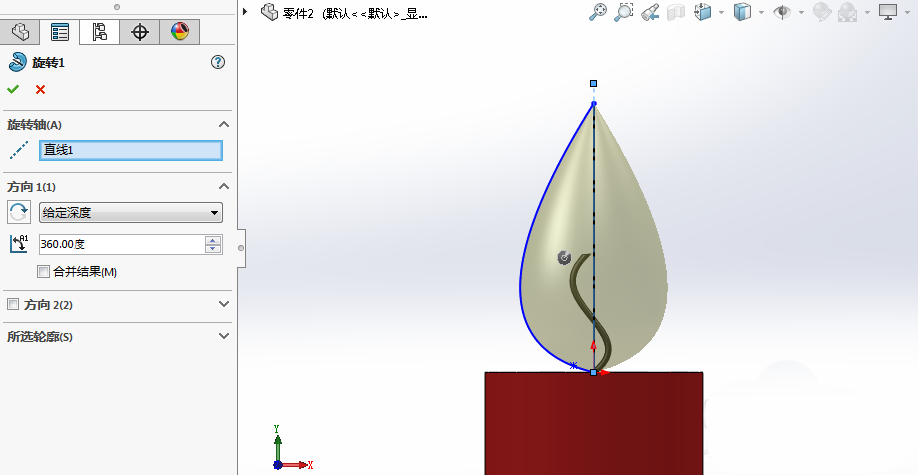Click the 旋转轴(A) section header
This screenshot has height=475, width=918.
pos(34,125)
